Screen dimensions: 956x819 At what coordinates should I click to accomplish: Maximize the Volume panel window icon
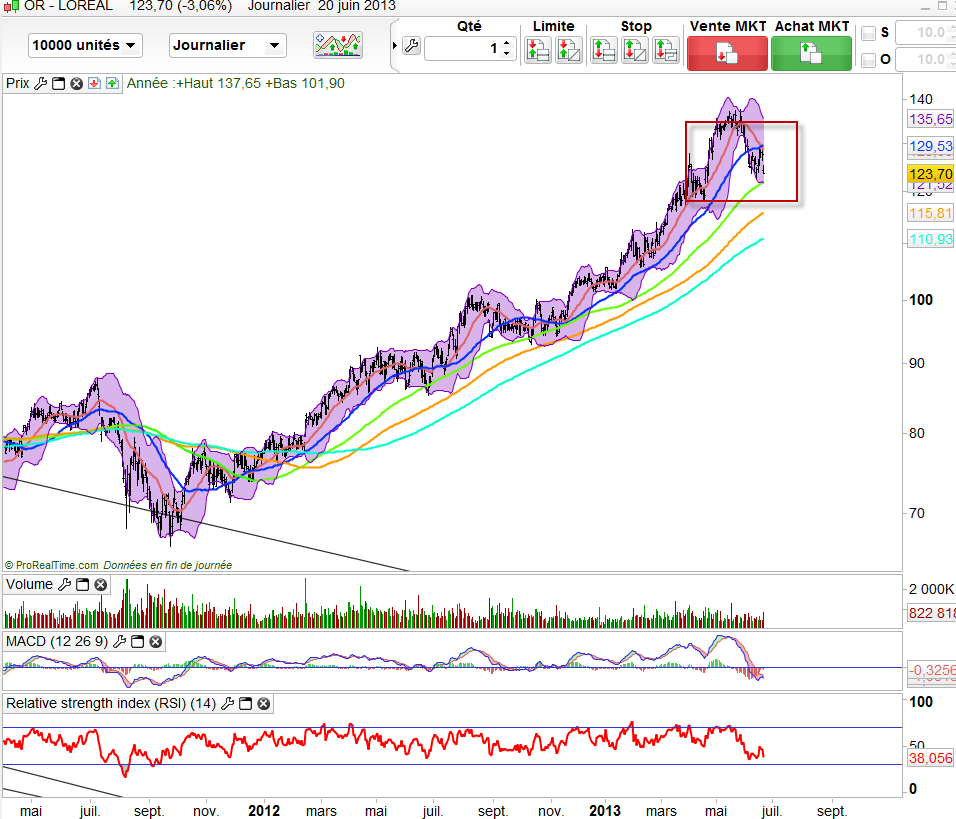click(x=83, y=584)
